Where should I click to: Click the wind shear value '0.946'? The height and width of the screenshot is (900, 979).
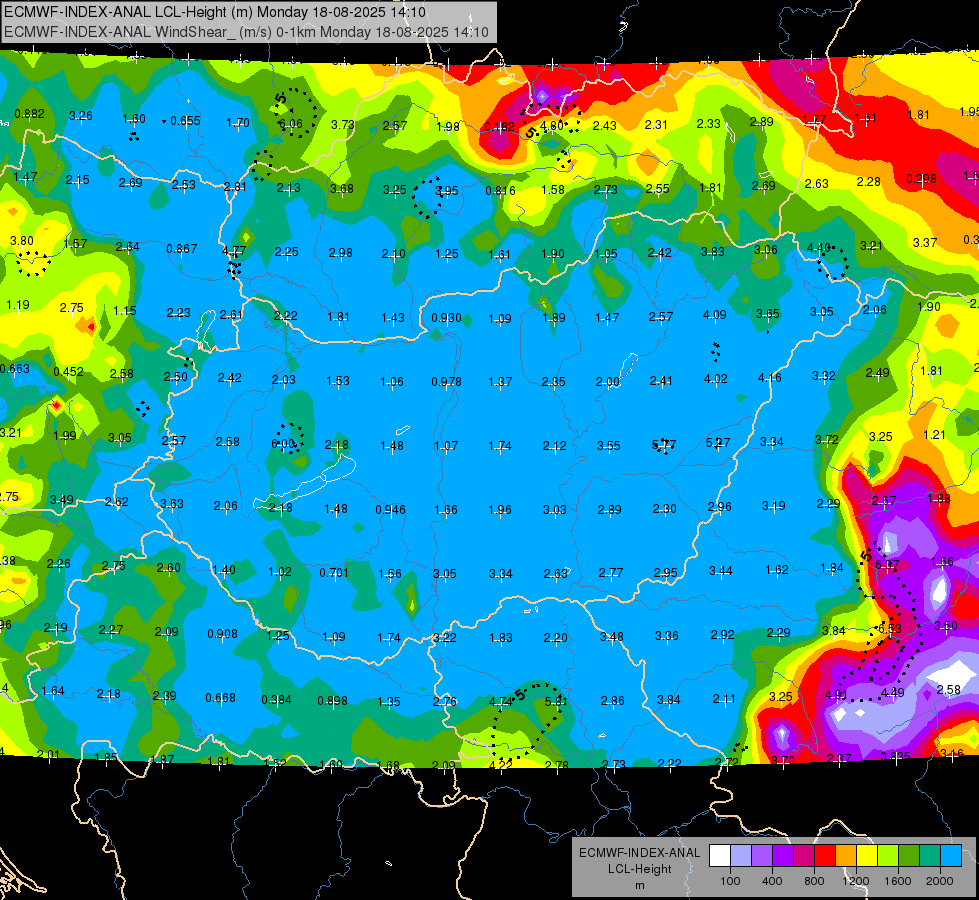(x=391, y=509)
